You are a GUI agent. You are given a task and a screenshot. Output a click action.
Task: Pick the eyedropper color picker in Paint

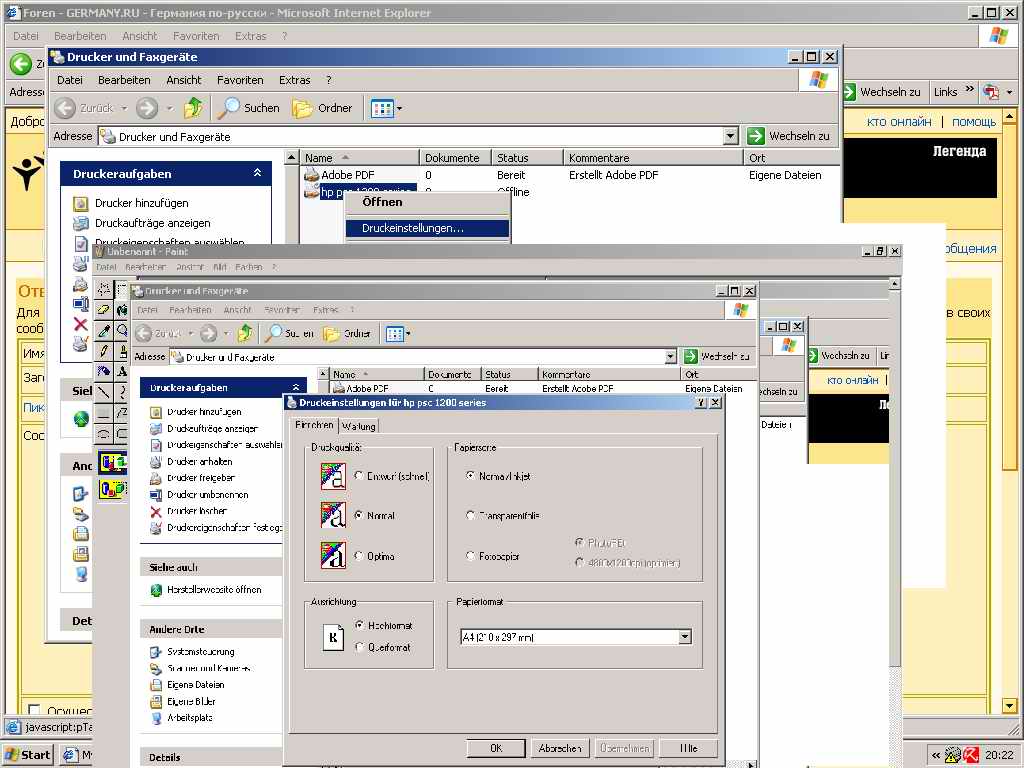[104, 331]
